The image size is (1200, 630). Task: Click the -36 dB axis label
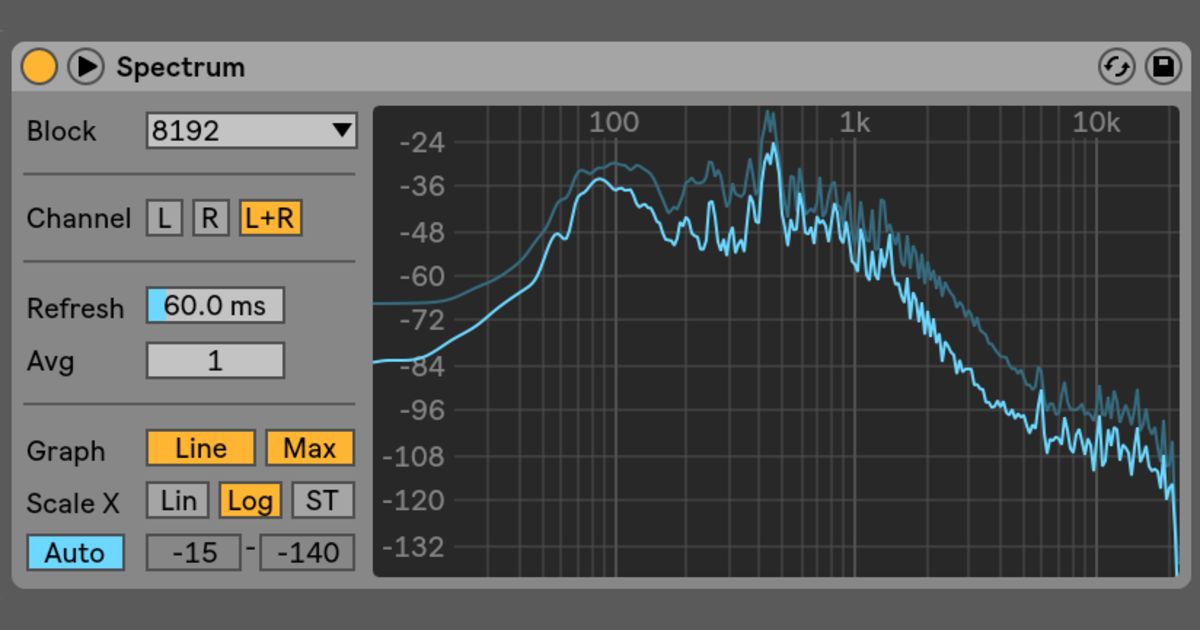[x=421, y=186]
